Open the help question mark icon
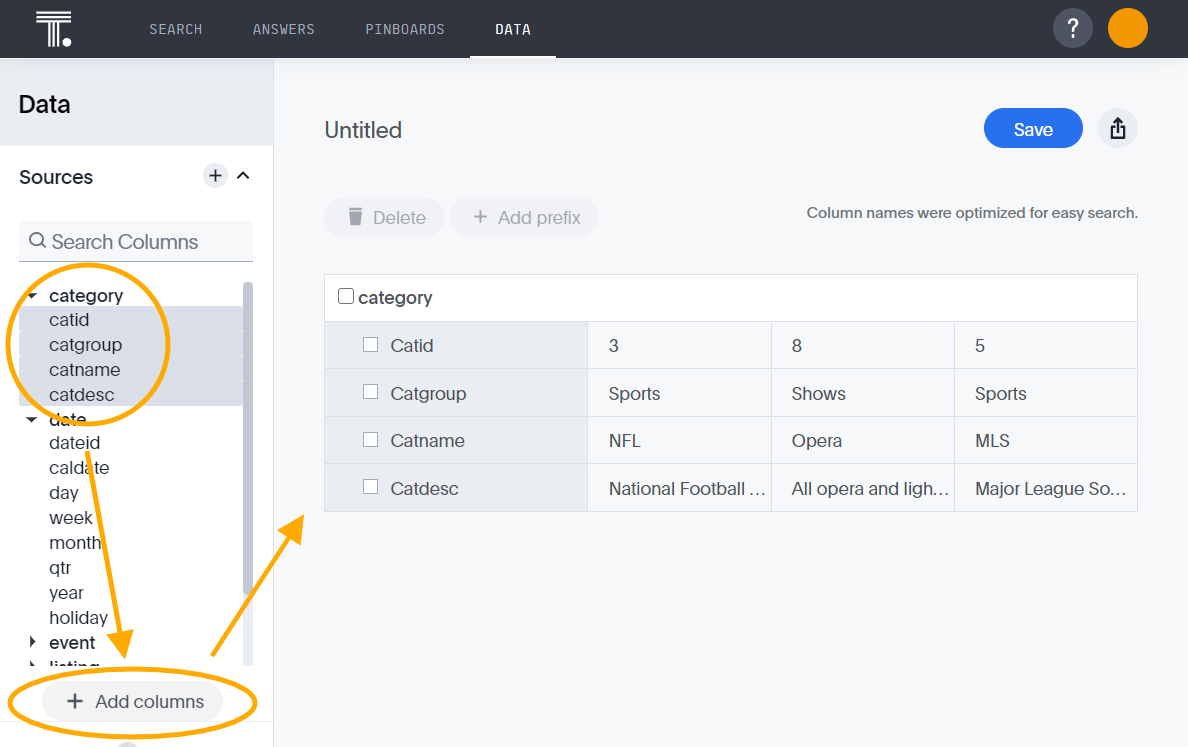Image resolution: width=1188 pixels, height=747 pixels. [x=1072, y=28]
